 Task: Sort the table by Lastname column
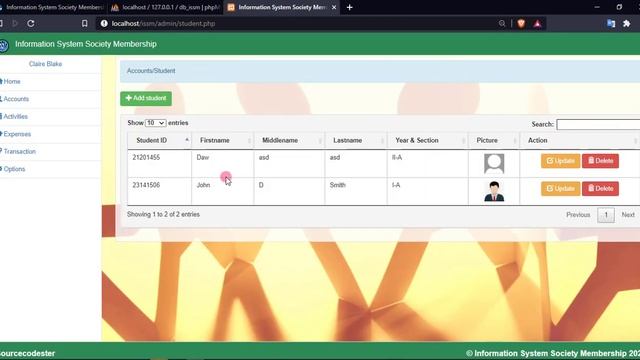click(x=356, y=140)
